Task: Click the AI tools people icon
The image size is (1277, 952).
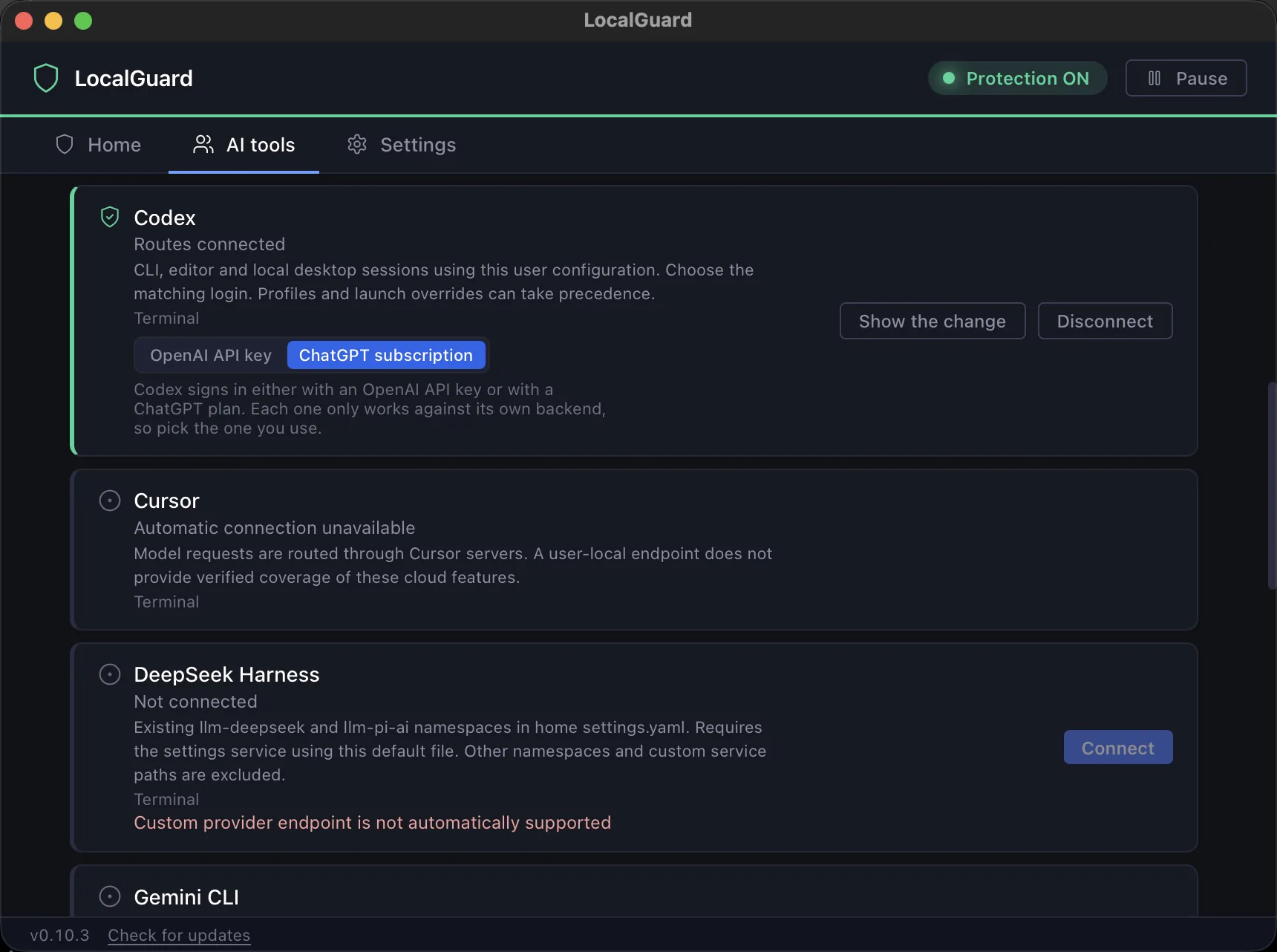Action: click(203, 144)
